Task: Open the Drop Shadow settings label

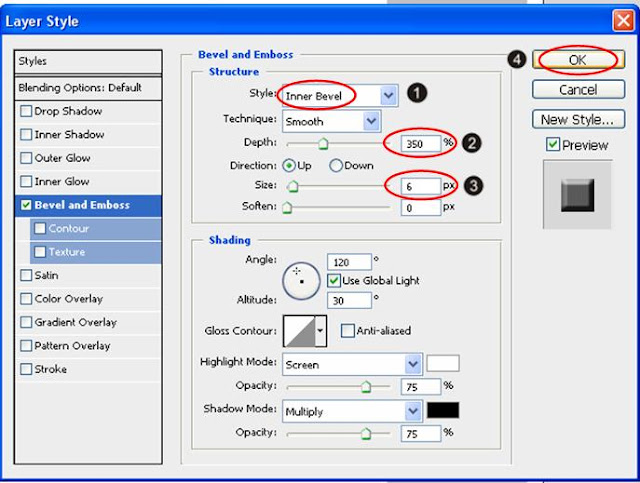Action: pyautogui.click(x=68, y=111)
